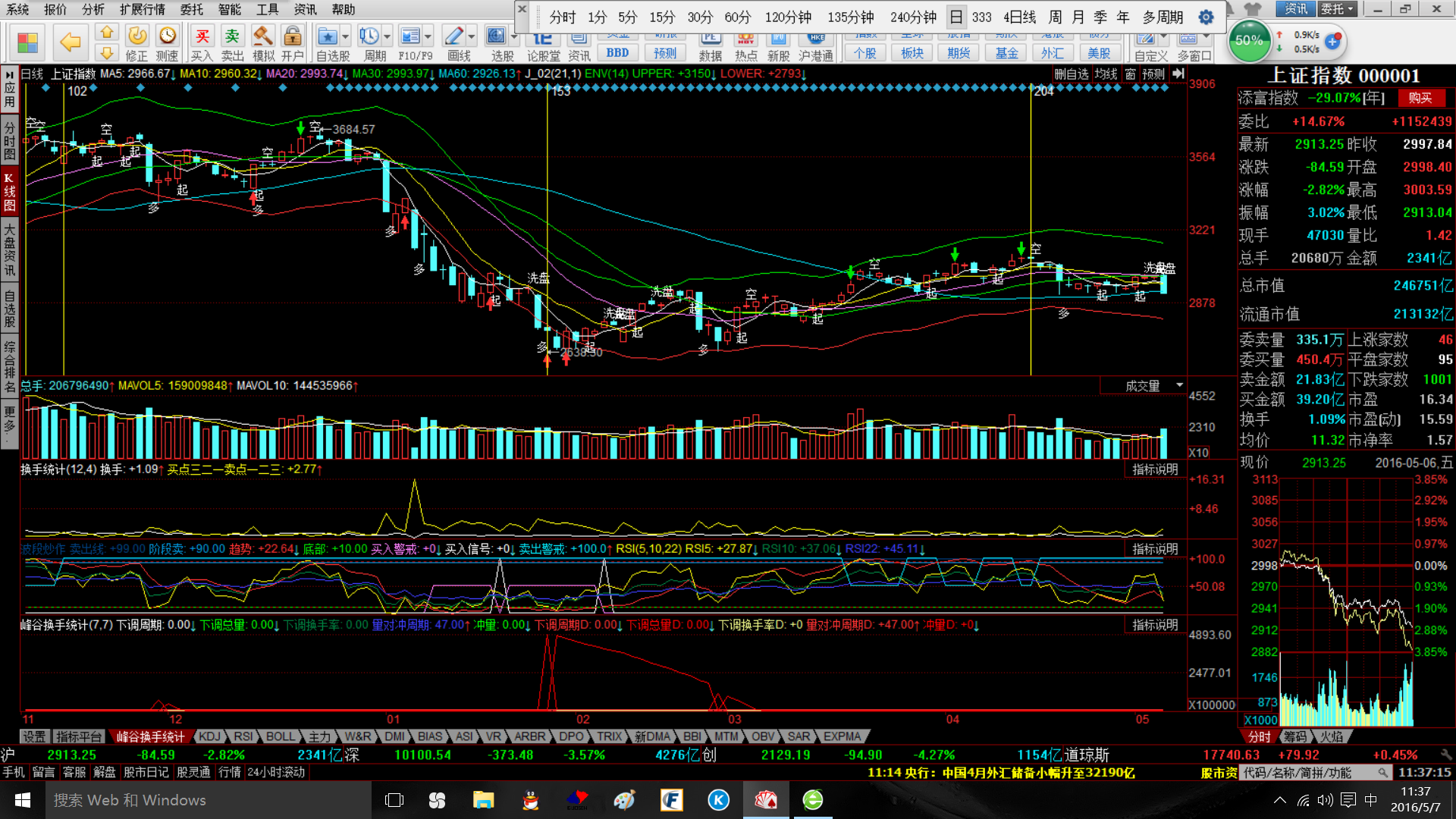Go back with the orange left arrow
The height and width of the screenshot is (819, 1456).
70,42
